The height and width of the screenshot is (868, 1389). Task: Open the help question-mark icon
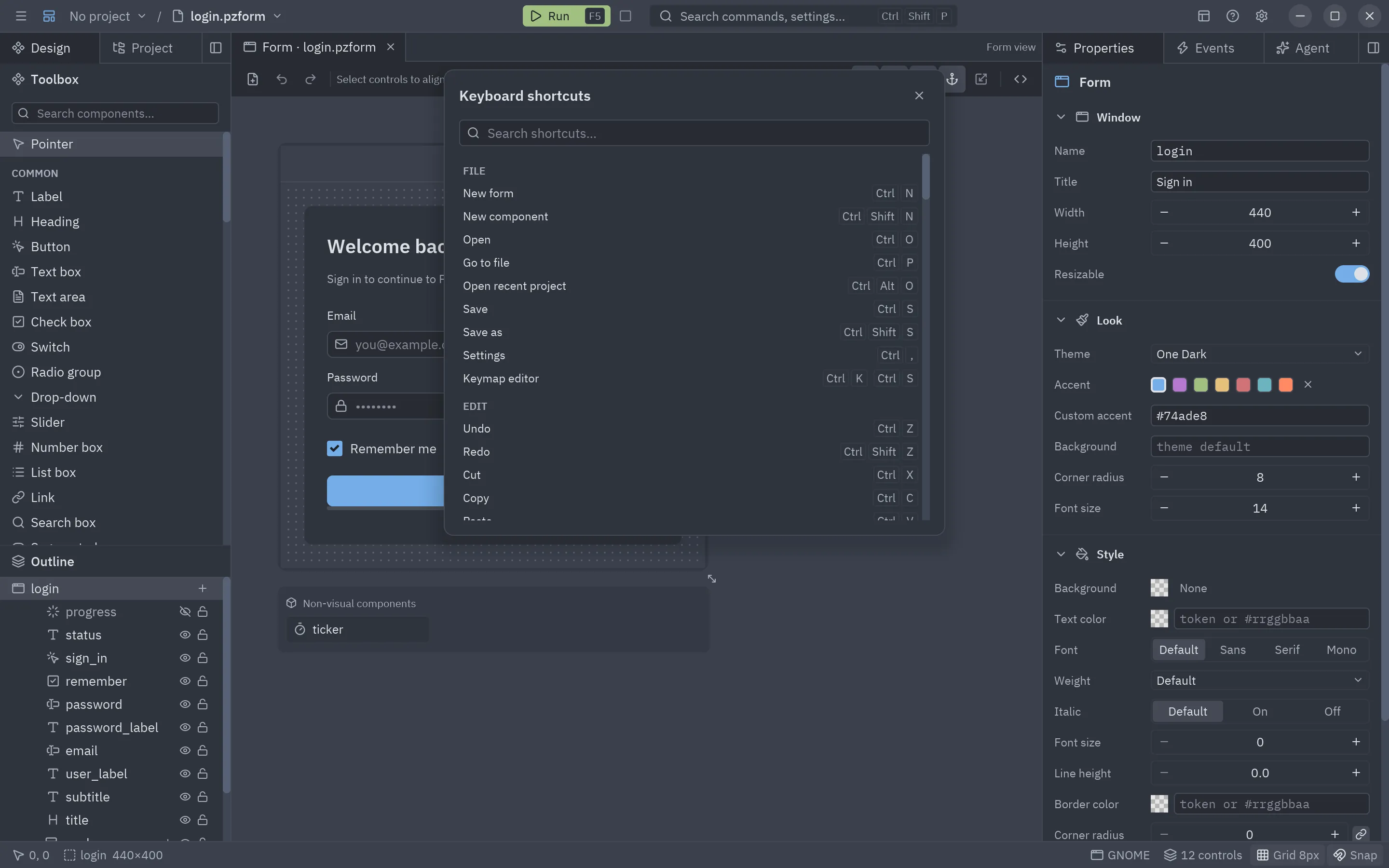point(1232,16)
